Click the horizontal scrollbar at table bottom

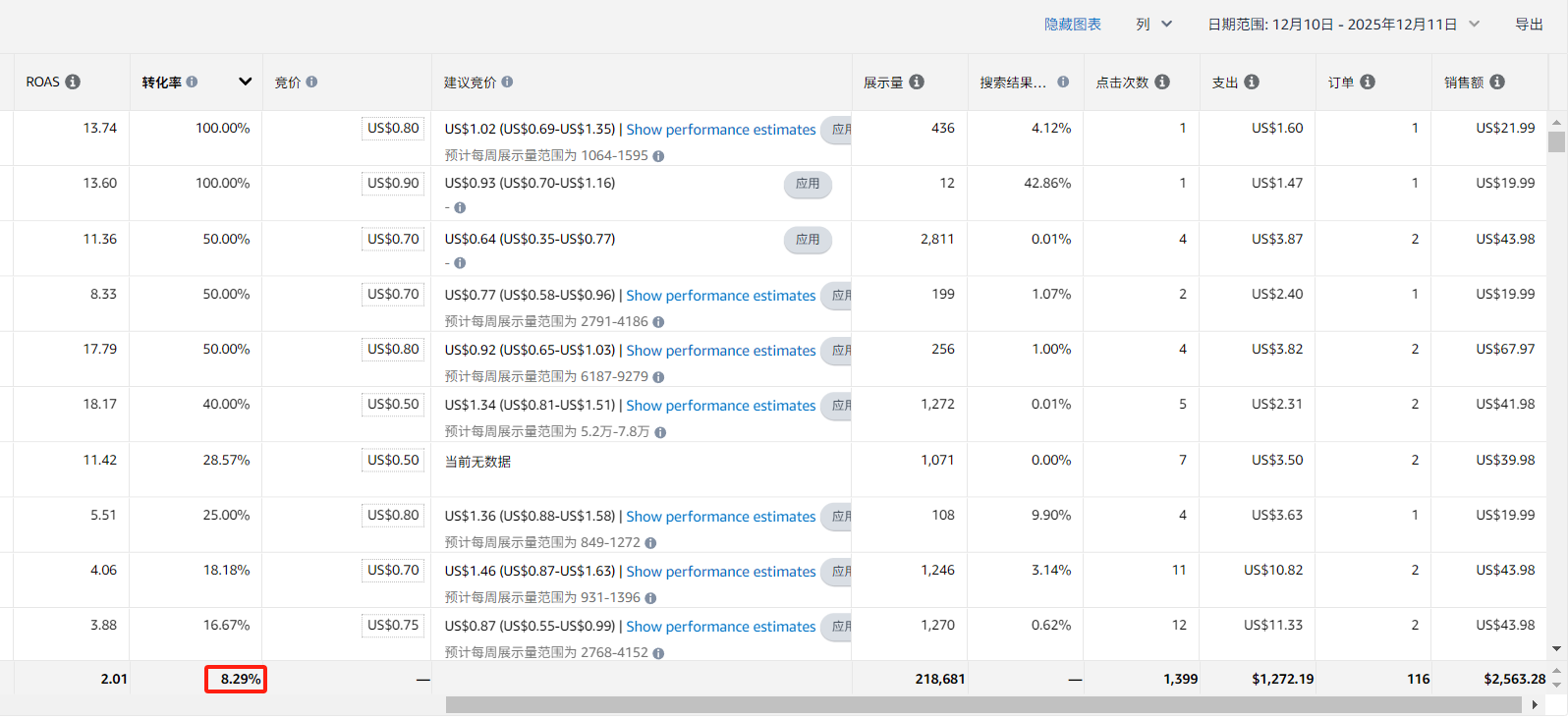point(982,705)
